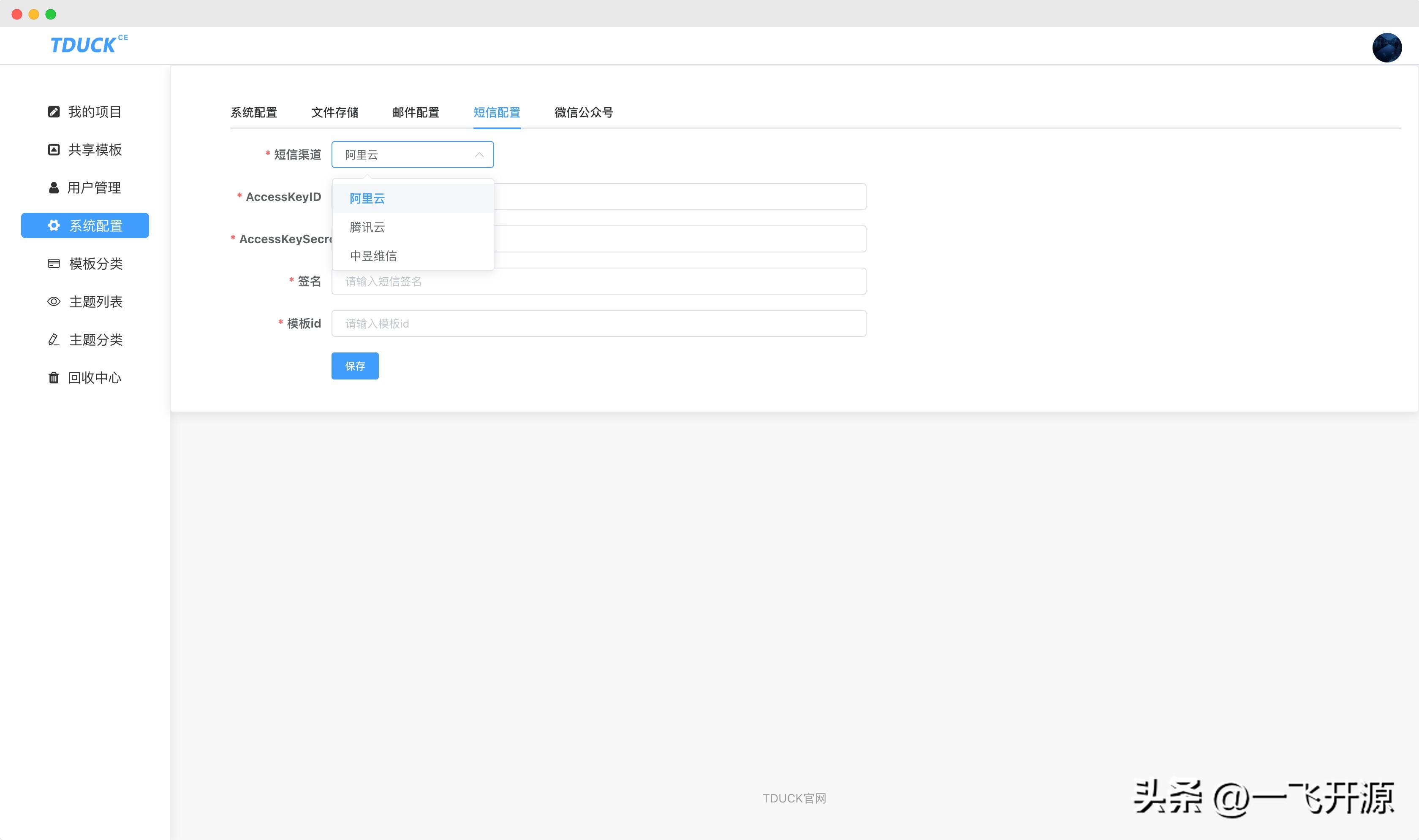Click the TDUCK CE logo

(89, 44)
